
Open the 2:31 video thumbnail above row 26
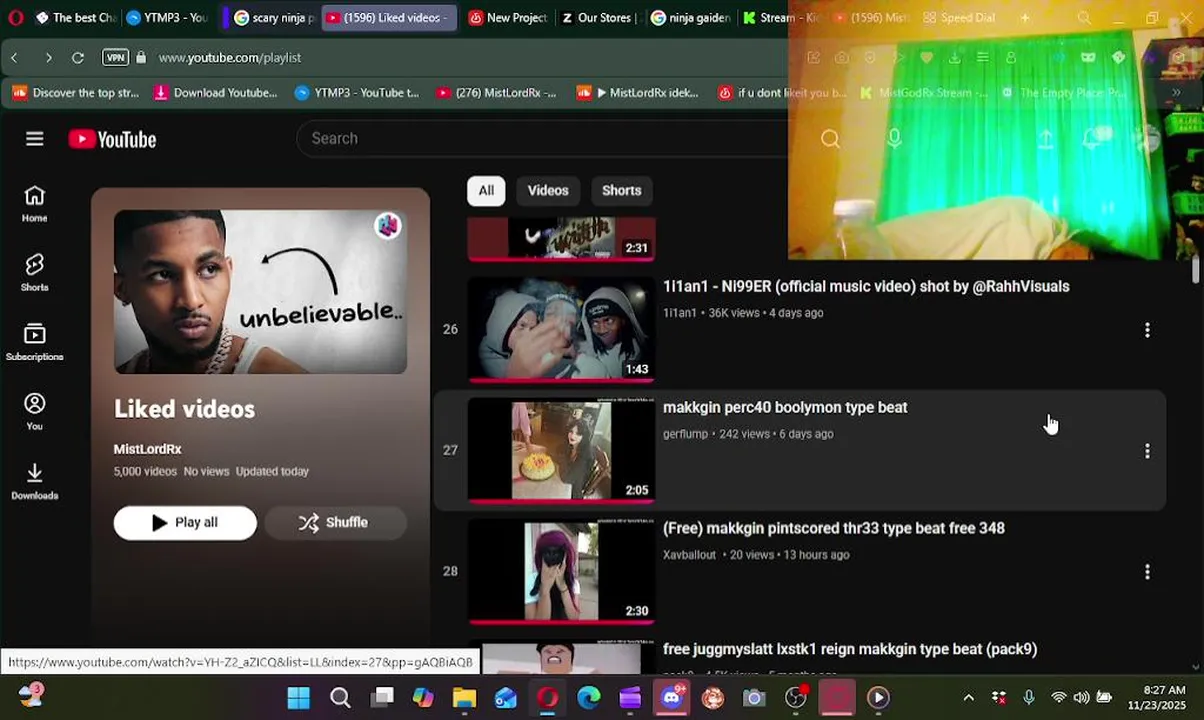tap(561, 239)
